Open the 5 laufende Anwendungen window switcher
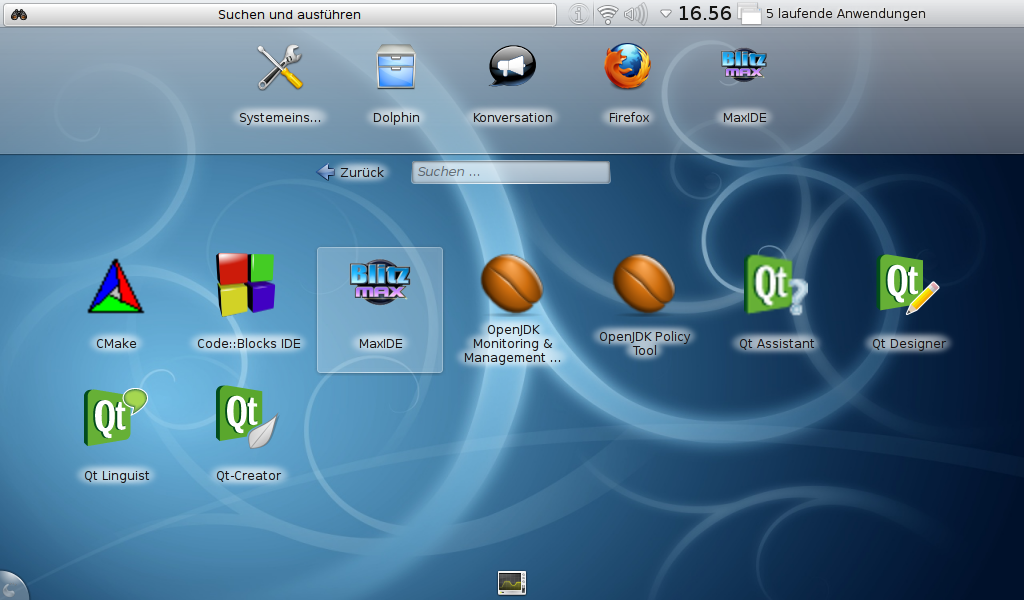1024x600 pixels. [845, 14]
